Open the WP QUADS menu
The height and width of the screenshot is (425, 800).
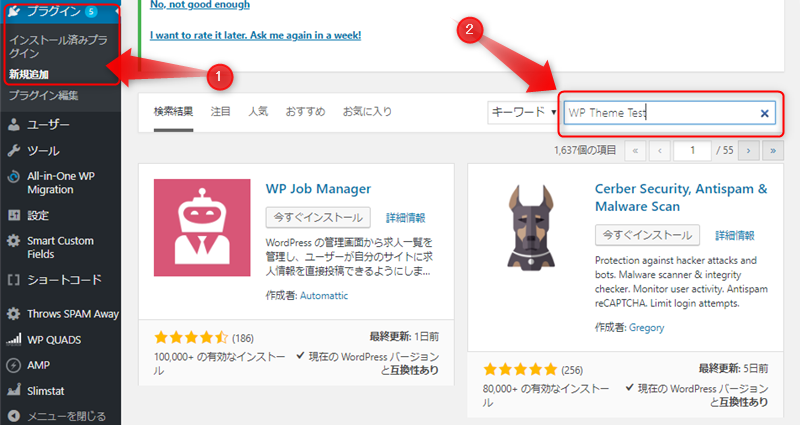pos(54,340)
